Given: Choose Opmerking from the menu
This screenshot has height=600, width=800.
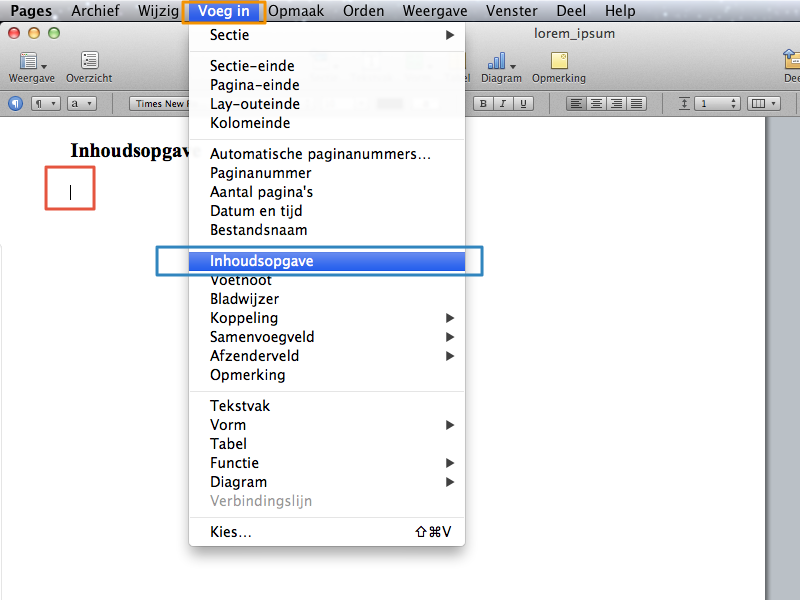Looking at the screenshot, I should click(327, 374).
